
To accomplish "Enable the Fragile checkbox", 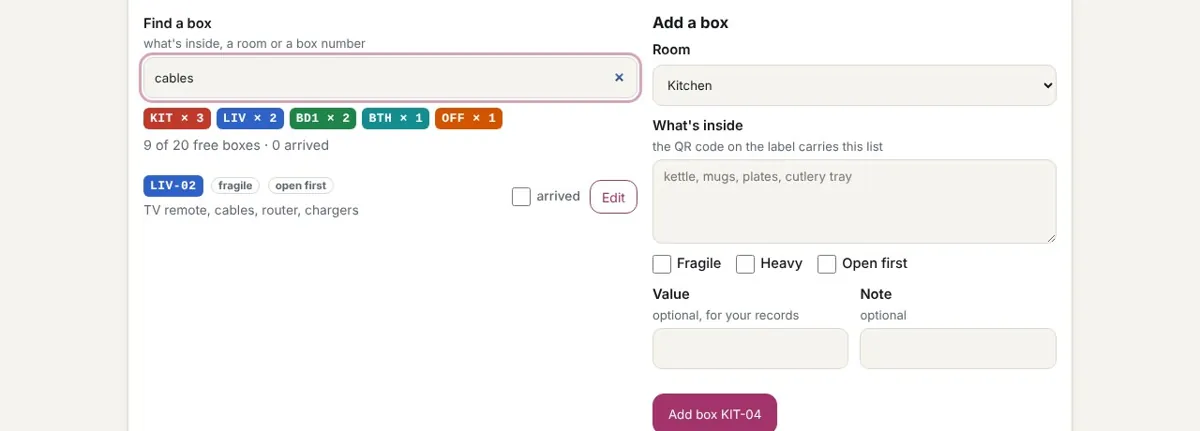I will click(x=662, y=264).
